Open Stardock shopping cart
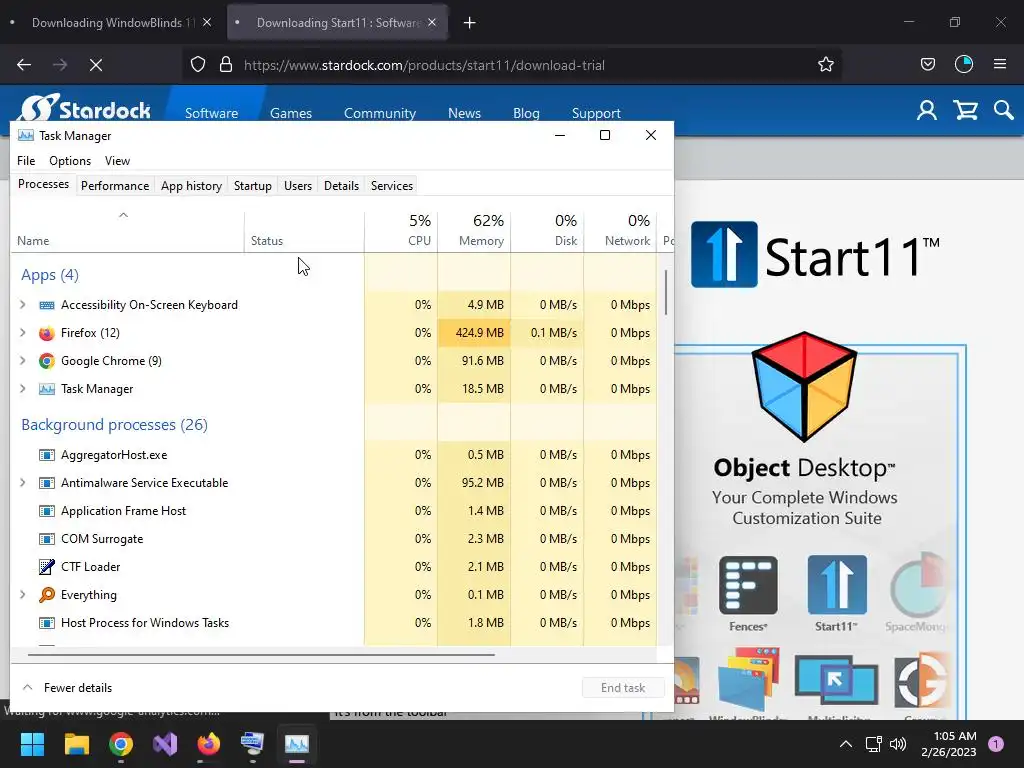Image resolution: width=1024 pixels, height=768 pixels. (x=965, y=110)
